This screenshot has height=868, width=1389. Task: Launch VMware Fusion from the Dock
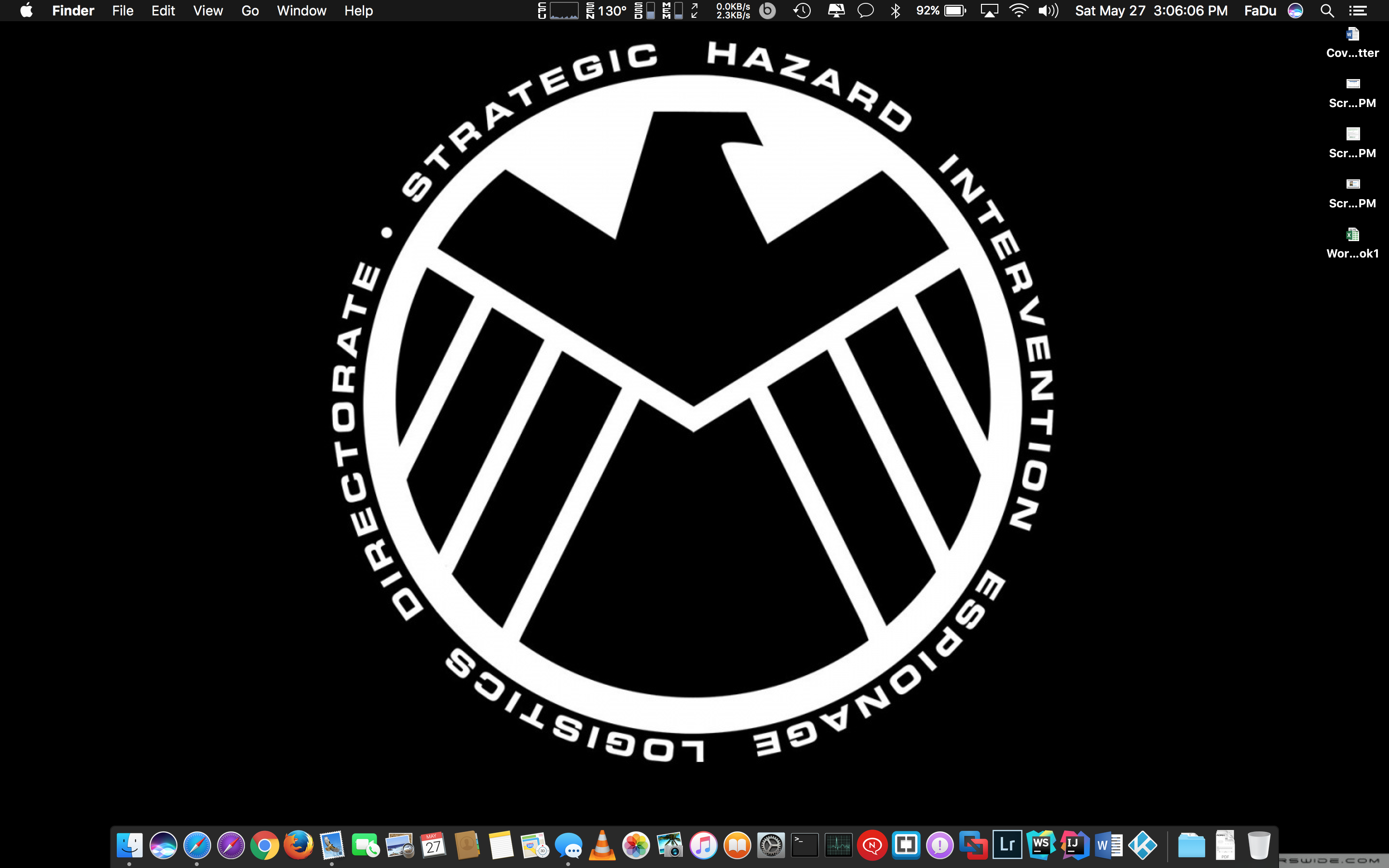[973, 845]
